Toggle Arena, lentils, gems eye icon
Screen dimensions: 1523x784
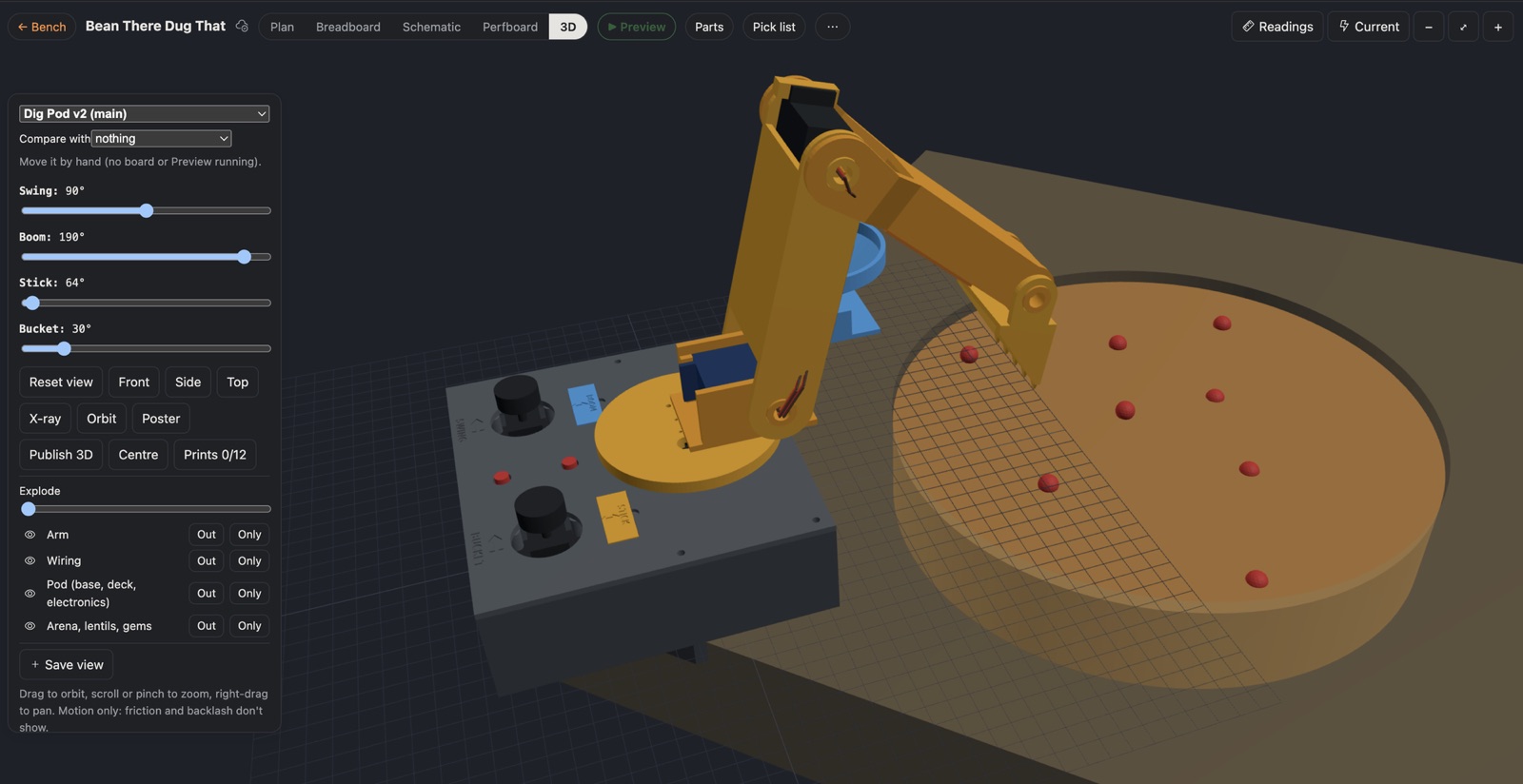point(30,626)
